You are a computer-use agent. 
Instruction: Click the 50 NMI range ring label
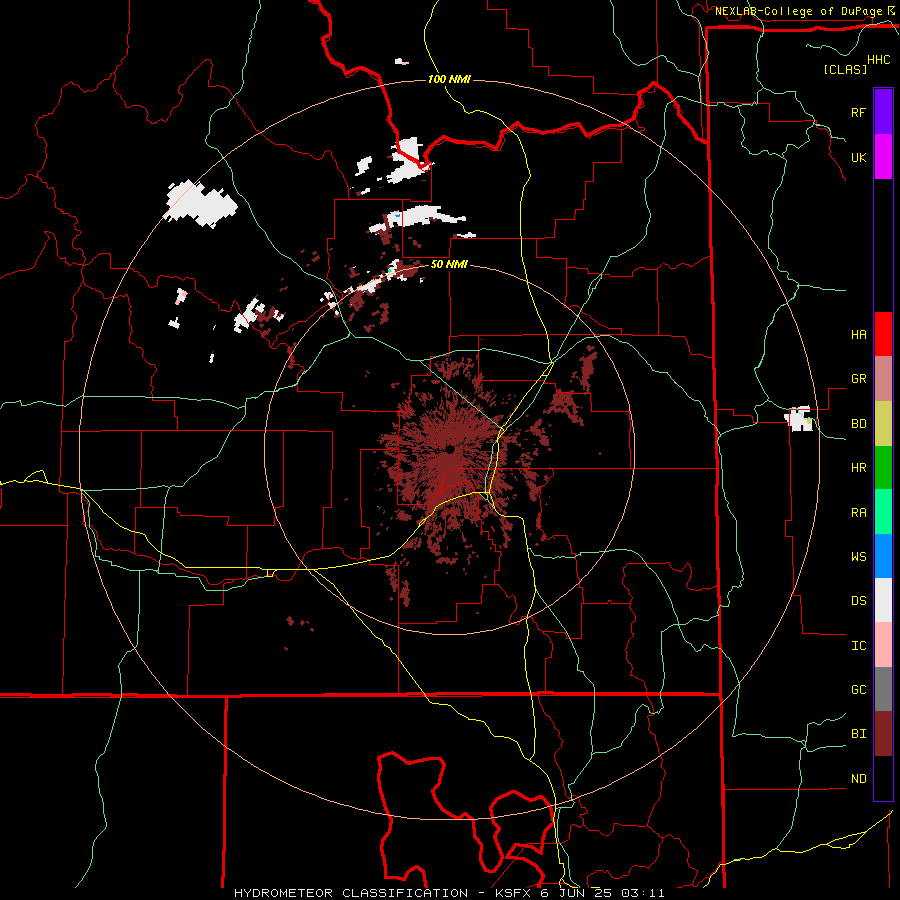(449, 264)
